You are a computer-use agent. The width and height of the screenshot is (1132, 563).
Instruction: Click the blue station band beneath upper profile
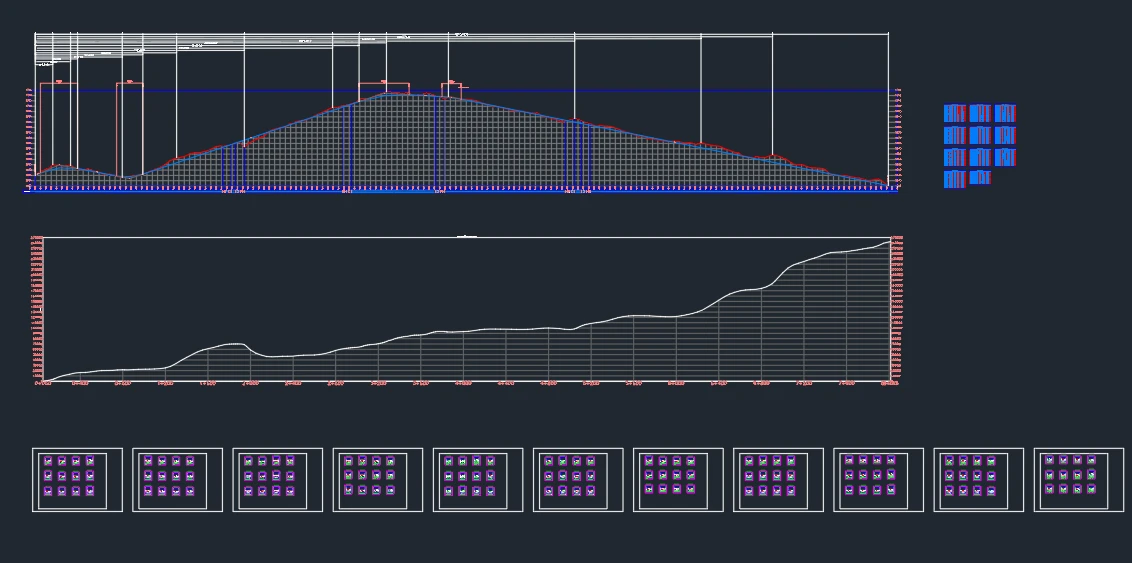pos(460,191)
